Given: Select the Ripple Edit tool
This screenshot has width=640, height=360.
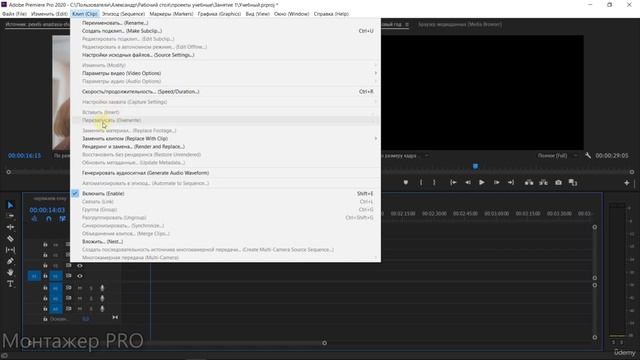Looking at the screenshot, I should click(10, 227).
